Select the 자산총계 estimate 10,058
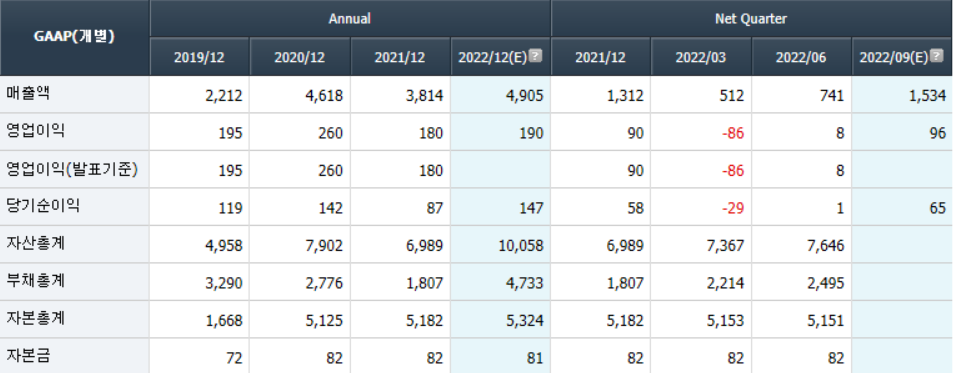 (x=521, y=246)
